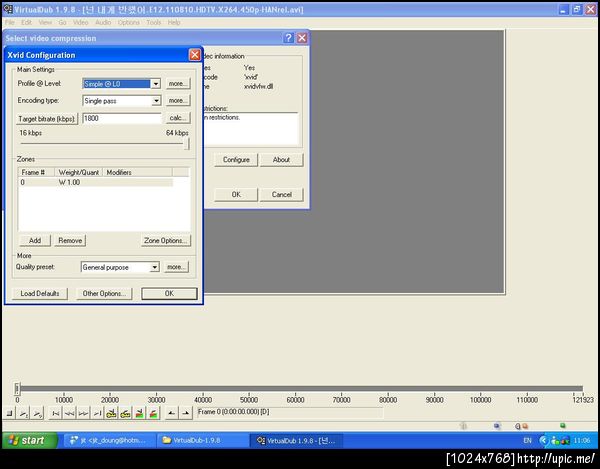
Task: Click more button beside Encoding type
Action: pos(178,101)
